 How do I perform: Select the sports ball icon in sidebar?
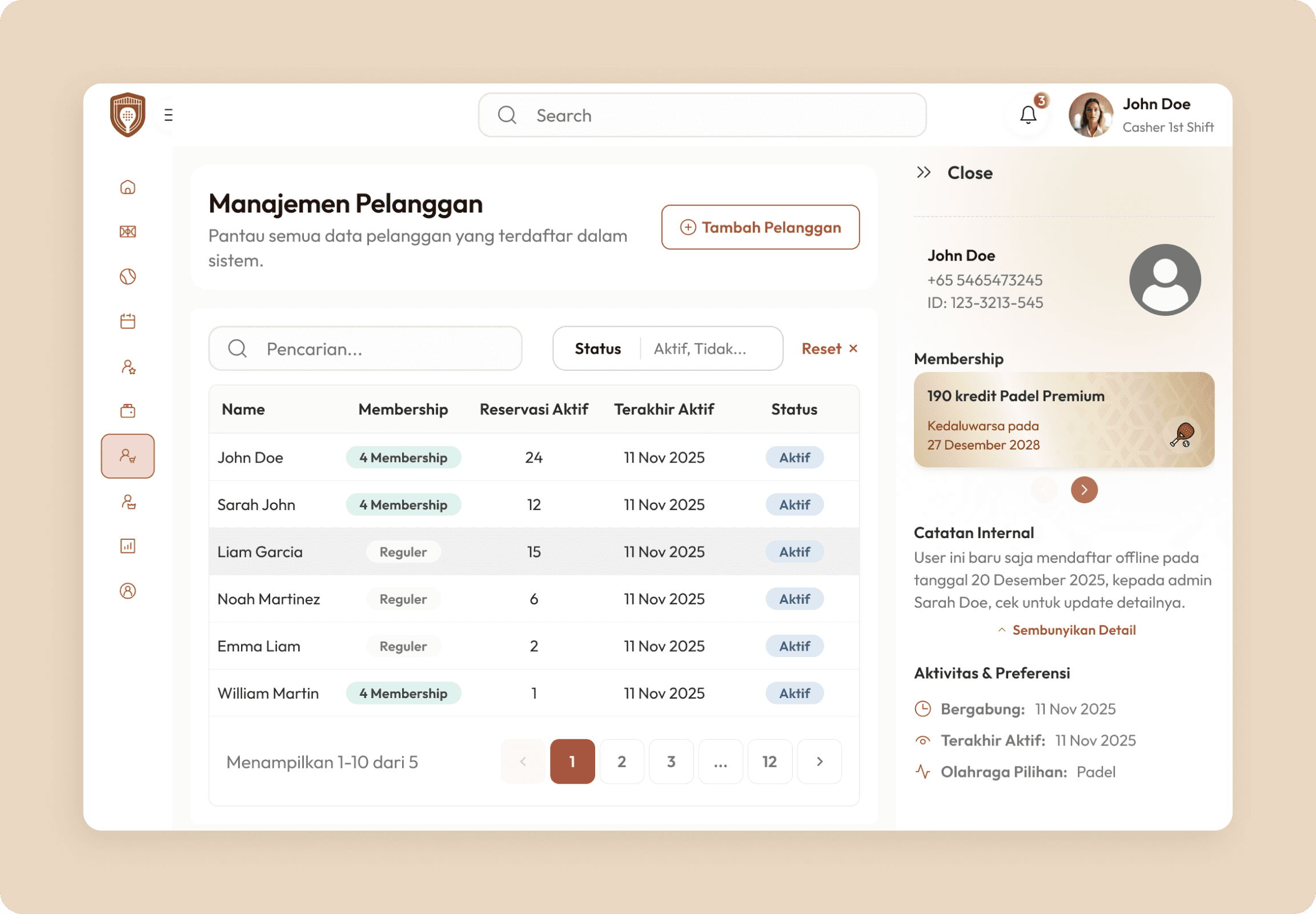tap(128, 276)
